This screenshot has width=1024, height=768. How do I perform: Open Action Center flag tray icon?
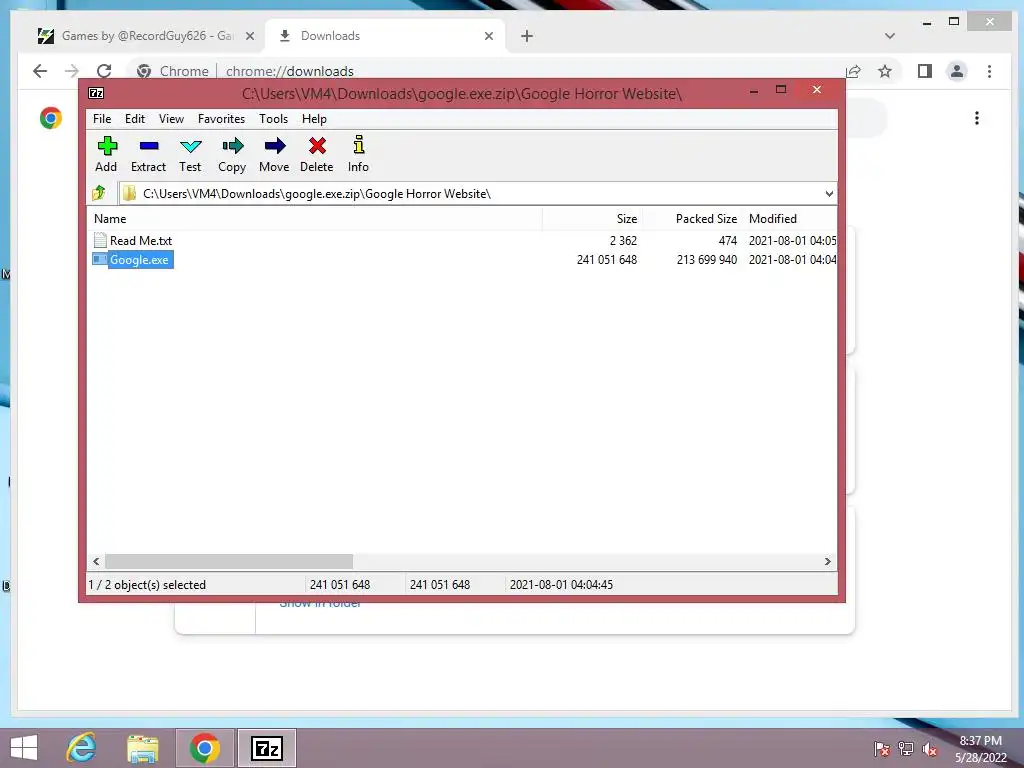coord(882,749)
